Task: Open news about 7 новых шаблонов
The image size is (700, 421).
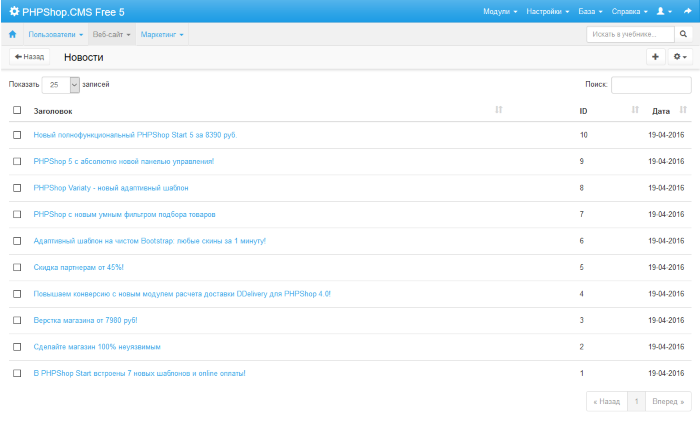Action: [x=139, y=373]
